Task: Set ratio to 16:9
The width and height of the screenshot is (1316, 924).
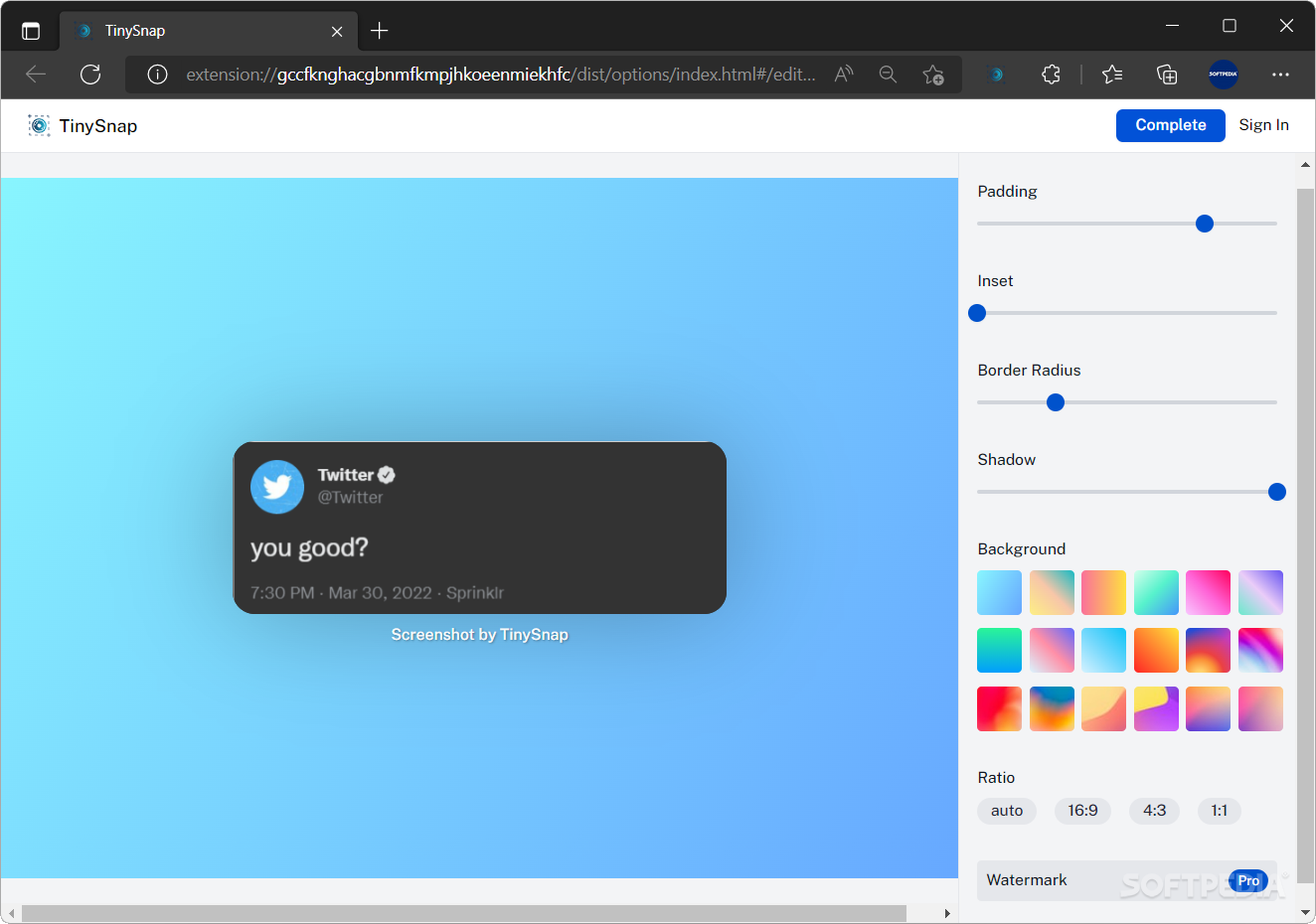Action: tap(1082, 811)
